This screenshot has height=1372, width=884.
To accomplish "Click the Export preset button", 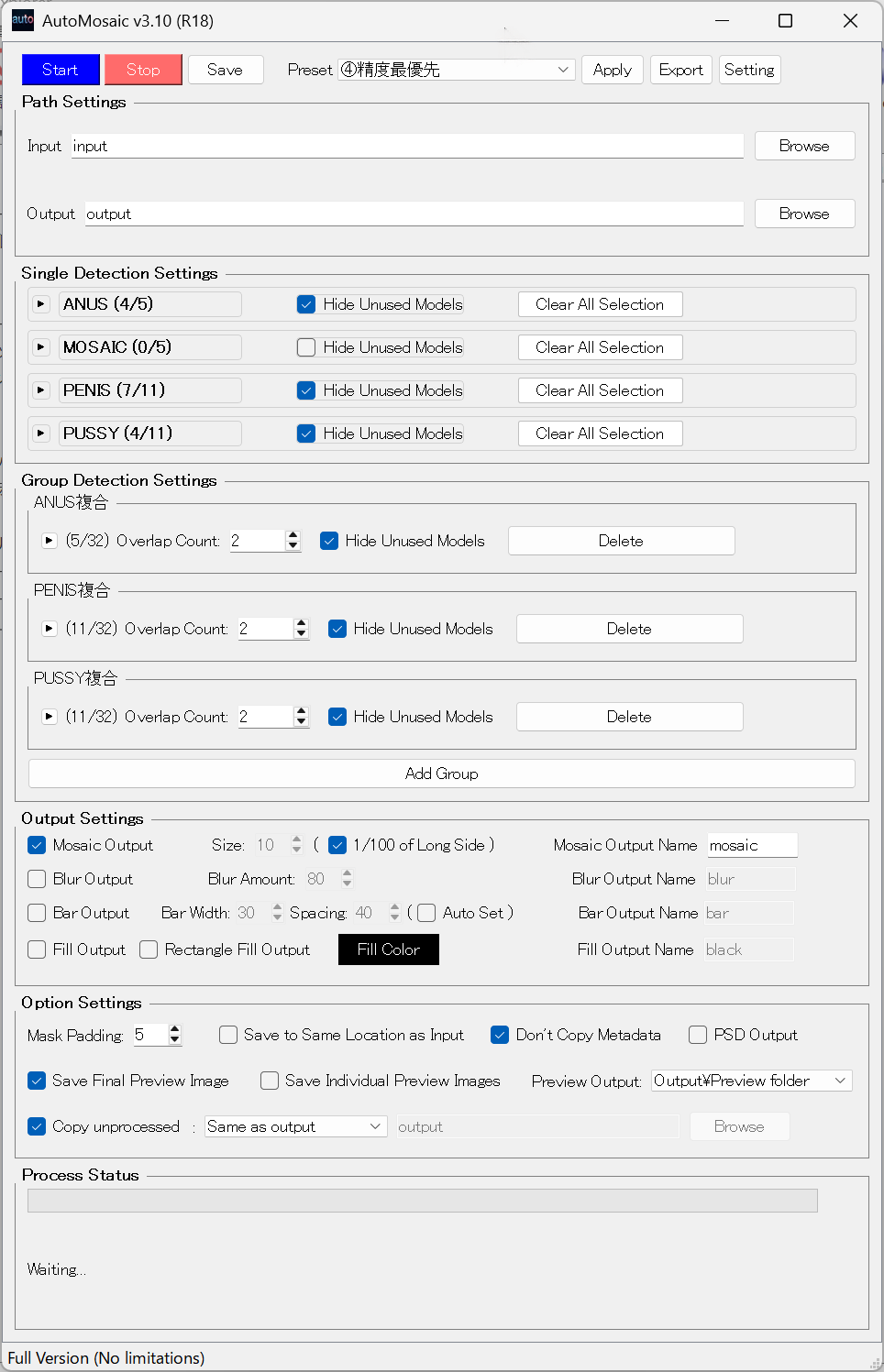I will tap(680, 70).
